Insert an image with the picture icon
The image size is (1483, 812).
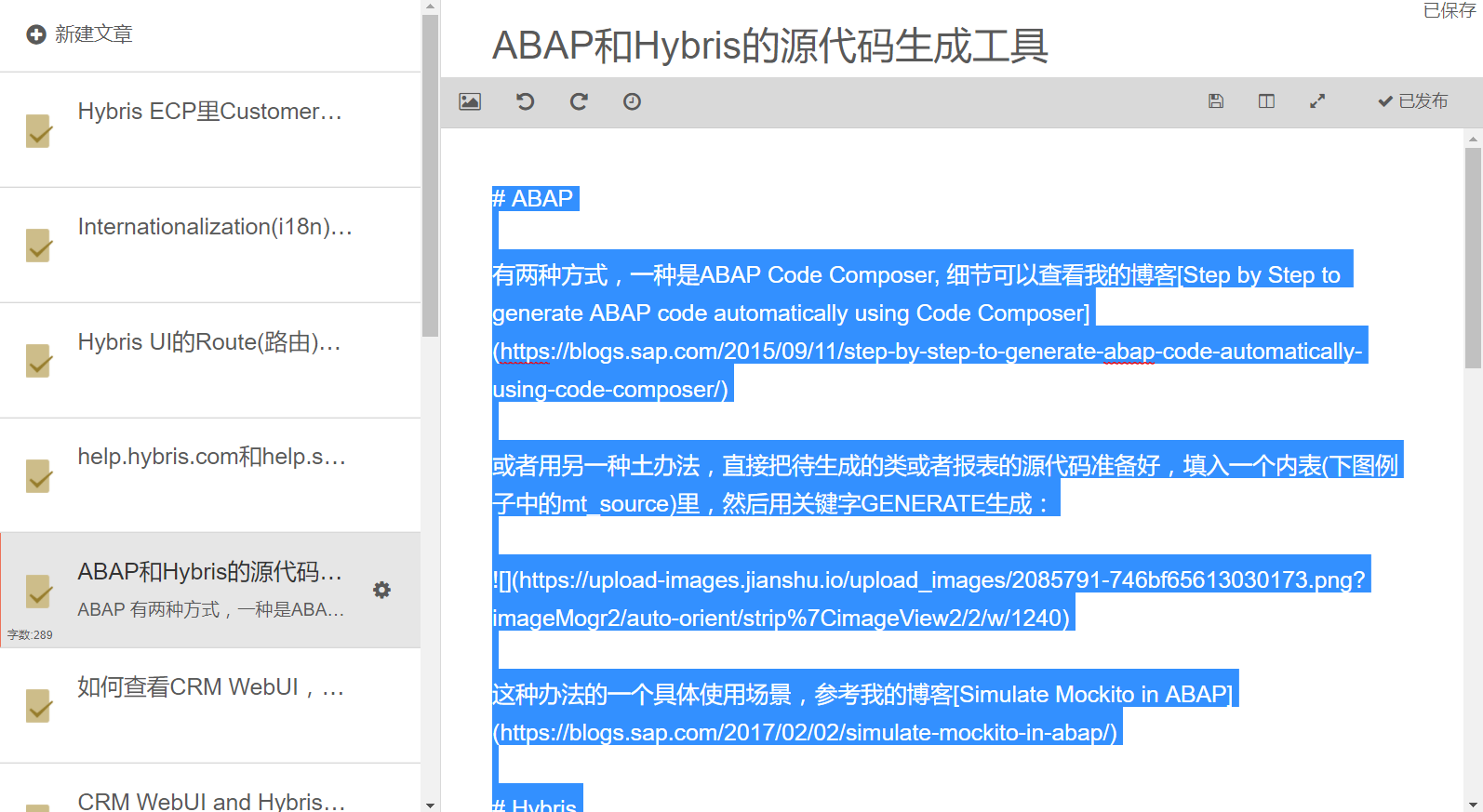pos(470,101)
